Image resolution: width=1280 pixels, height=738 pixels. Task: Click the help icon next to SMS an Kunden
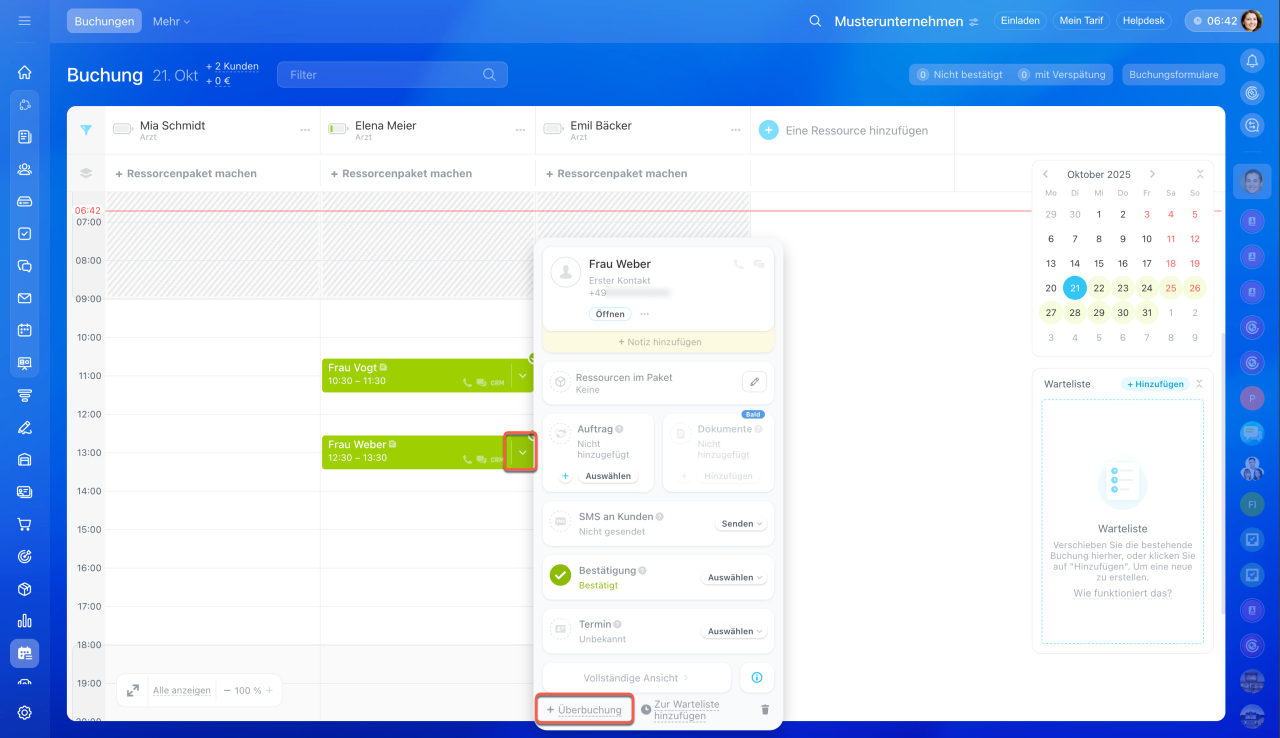[x=660, y=517]
